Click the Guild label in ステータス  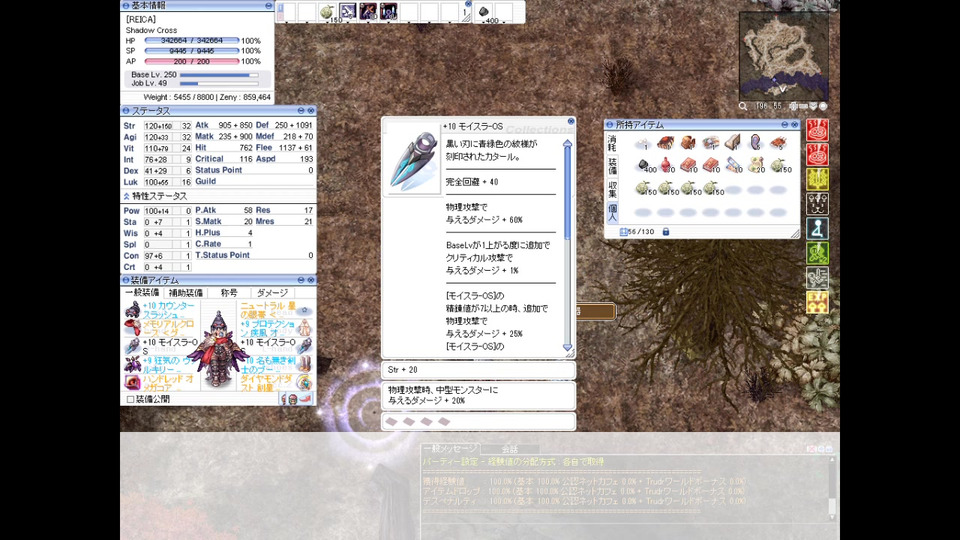tap(206, 181)
